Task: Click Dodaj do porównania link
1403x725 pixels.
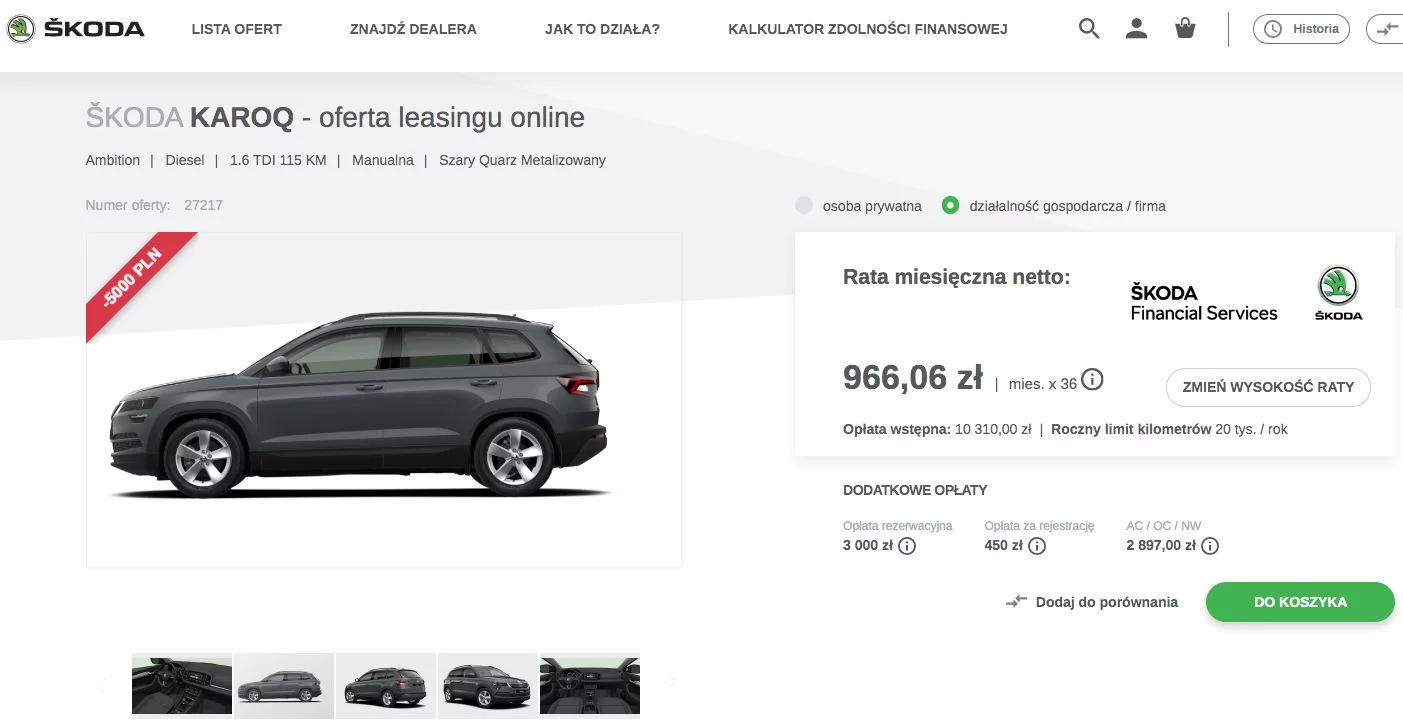Action: tap(1092, 602)
